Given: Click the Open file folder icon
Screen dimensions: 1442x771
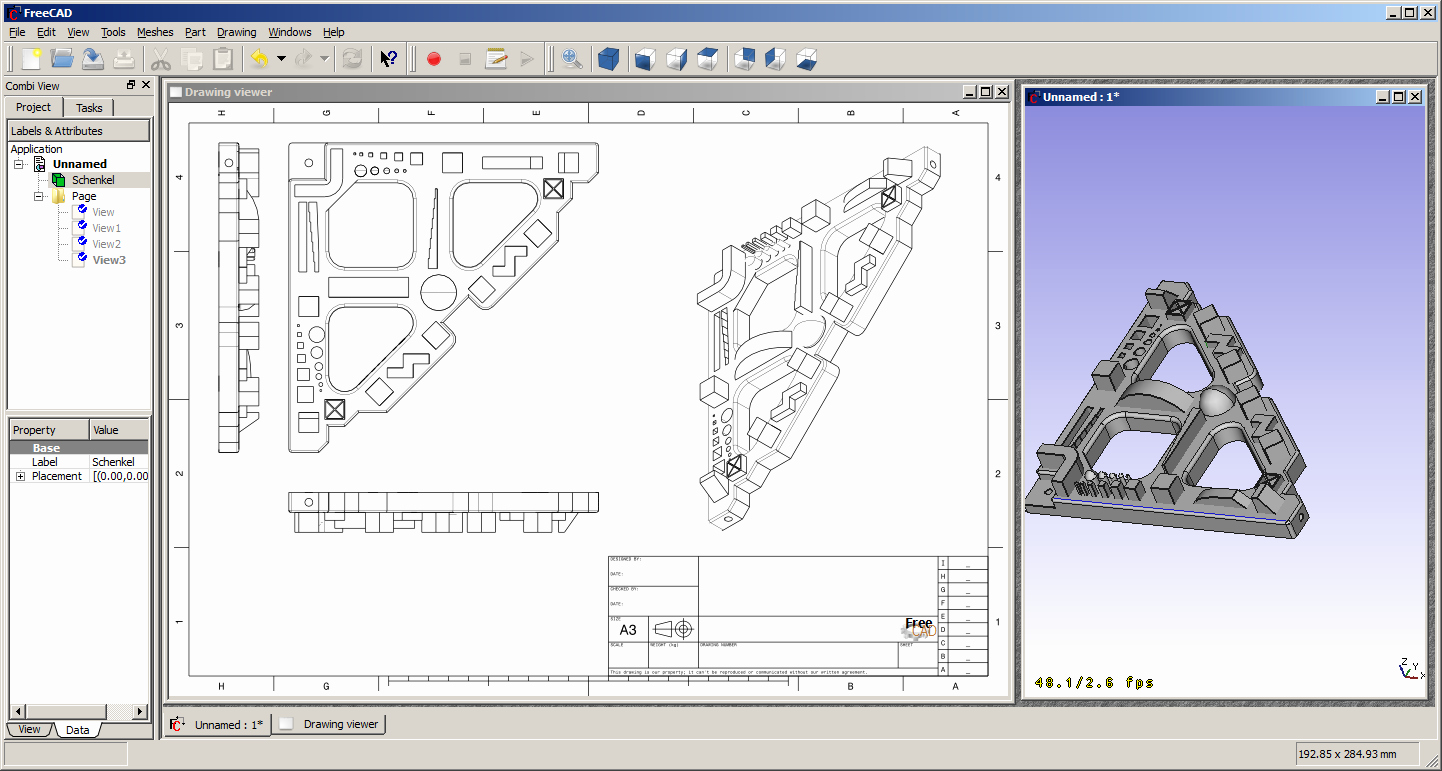Looking at the screenshot, I should (62, 59).
